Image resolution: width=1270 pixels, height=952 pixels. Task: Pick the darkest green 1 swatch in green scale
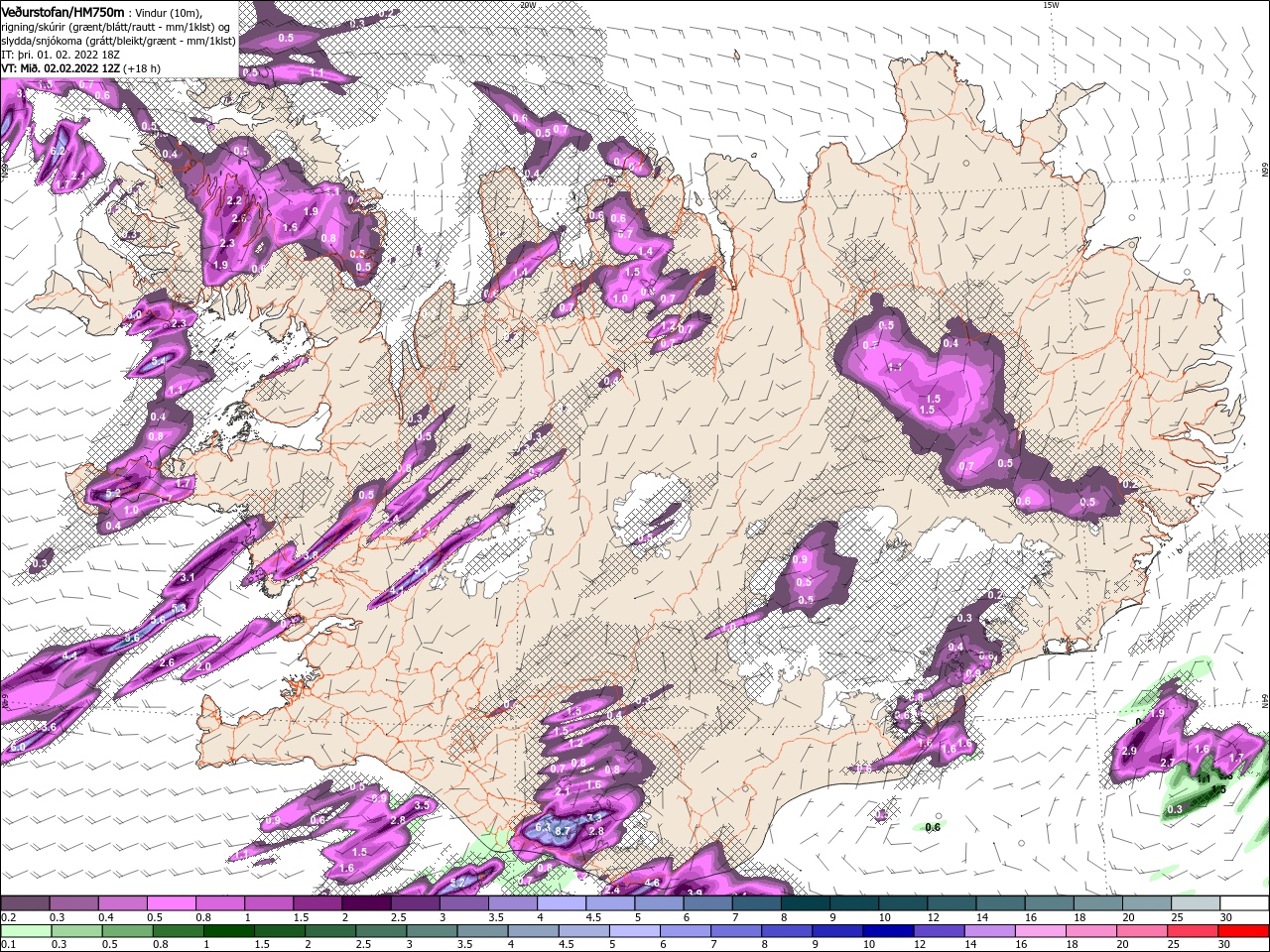click(228, 931)
